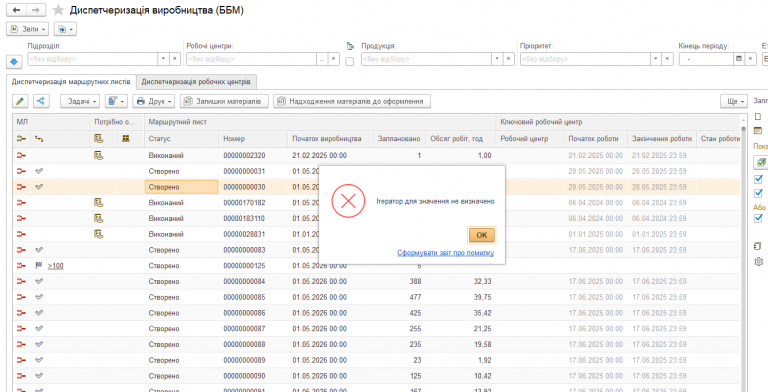Switch to Диспетчеризація робочих центрів tab
The width and height of the screenshot is (768, 392).
click(196, 81)
